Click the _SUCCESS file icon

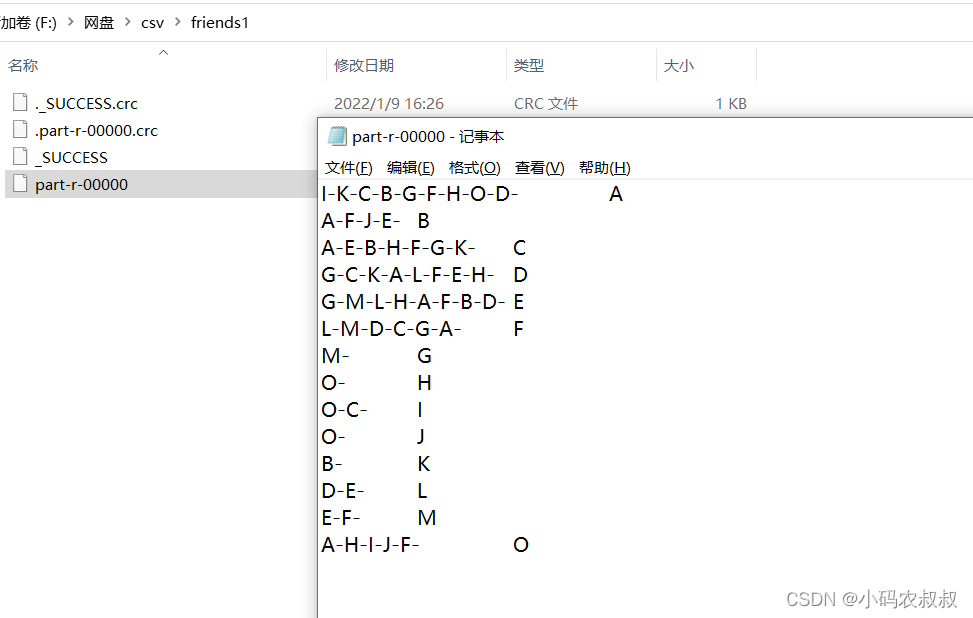click(x=18, y=157)
